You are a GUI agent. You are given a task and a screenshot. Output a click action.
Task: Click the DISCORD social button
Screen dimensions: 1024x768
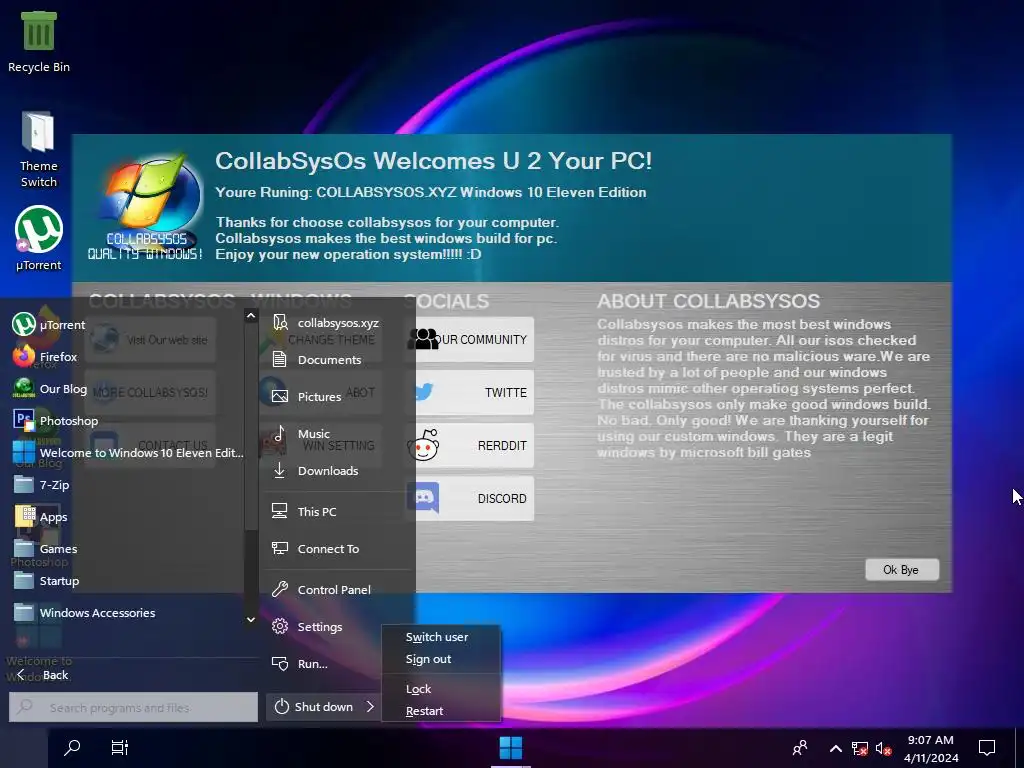click(468, 498)
